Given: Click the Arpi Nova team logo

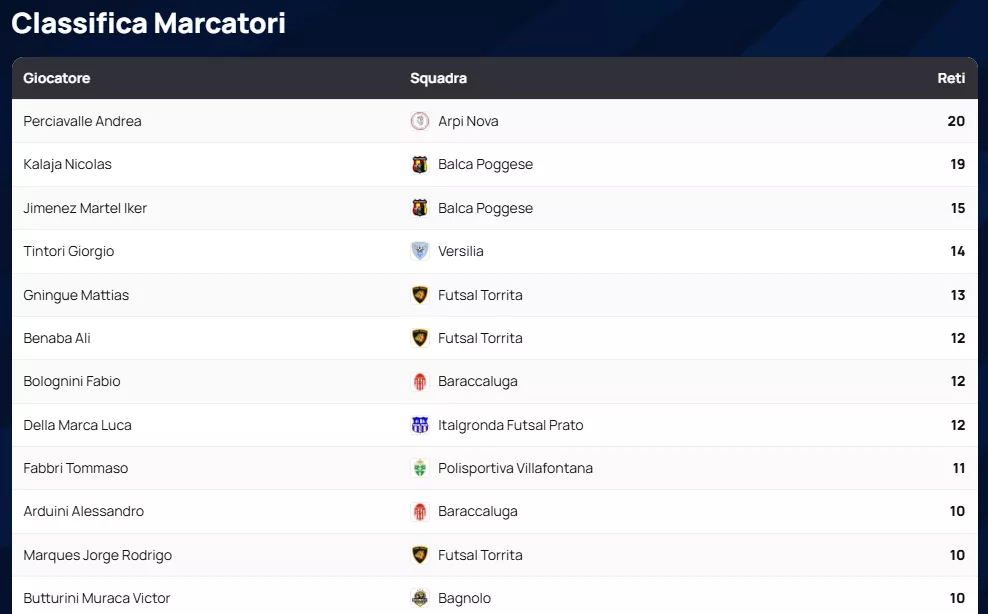Looking at the screenshot, I should (420, 121).
